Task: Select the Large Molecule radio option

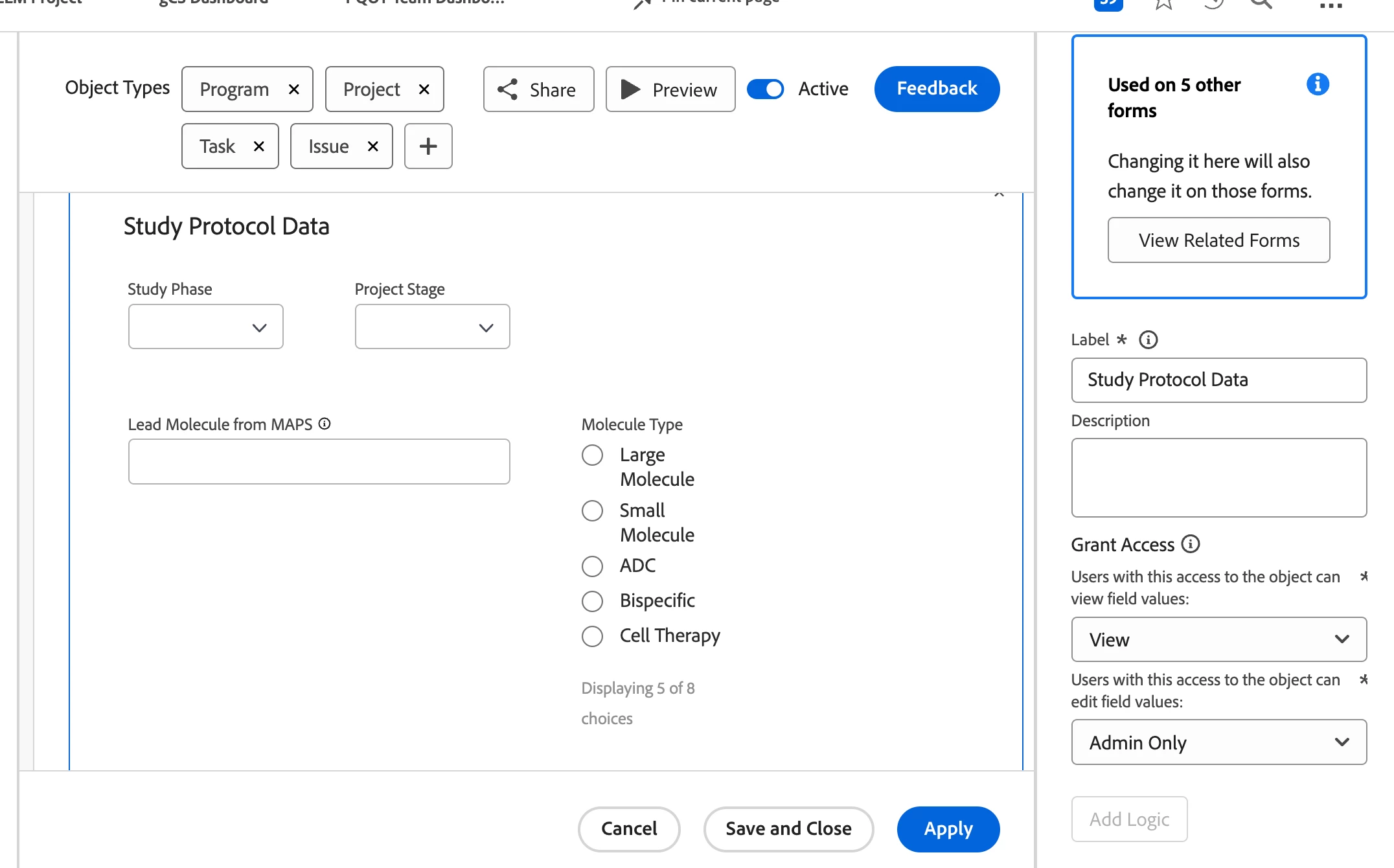Action: click(592, 455)
